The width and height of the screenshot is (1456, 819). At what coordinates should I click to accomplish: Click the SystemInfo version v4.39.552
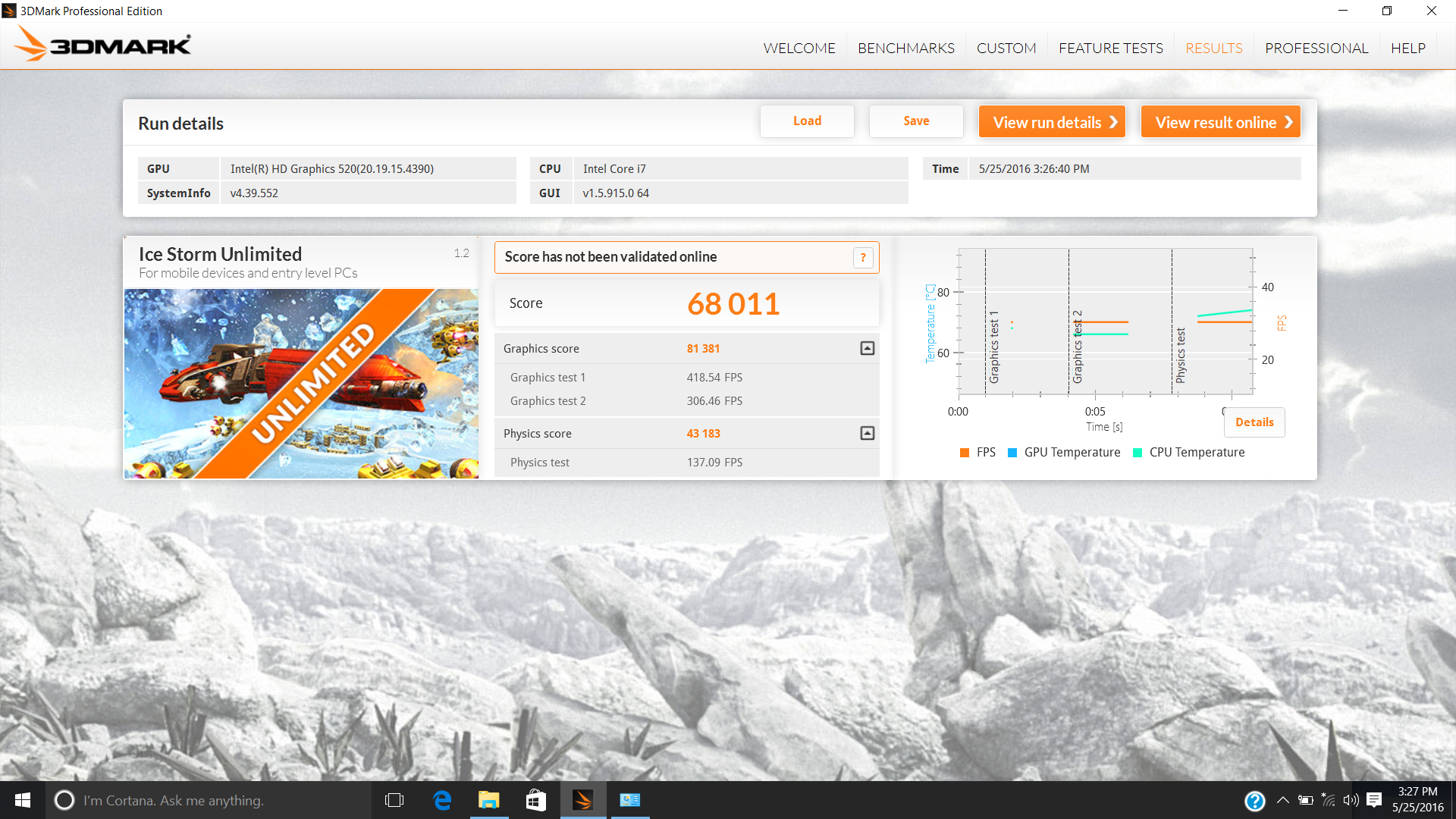tap(254, 193)
